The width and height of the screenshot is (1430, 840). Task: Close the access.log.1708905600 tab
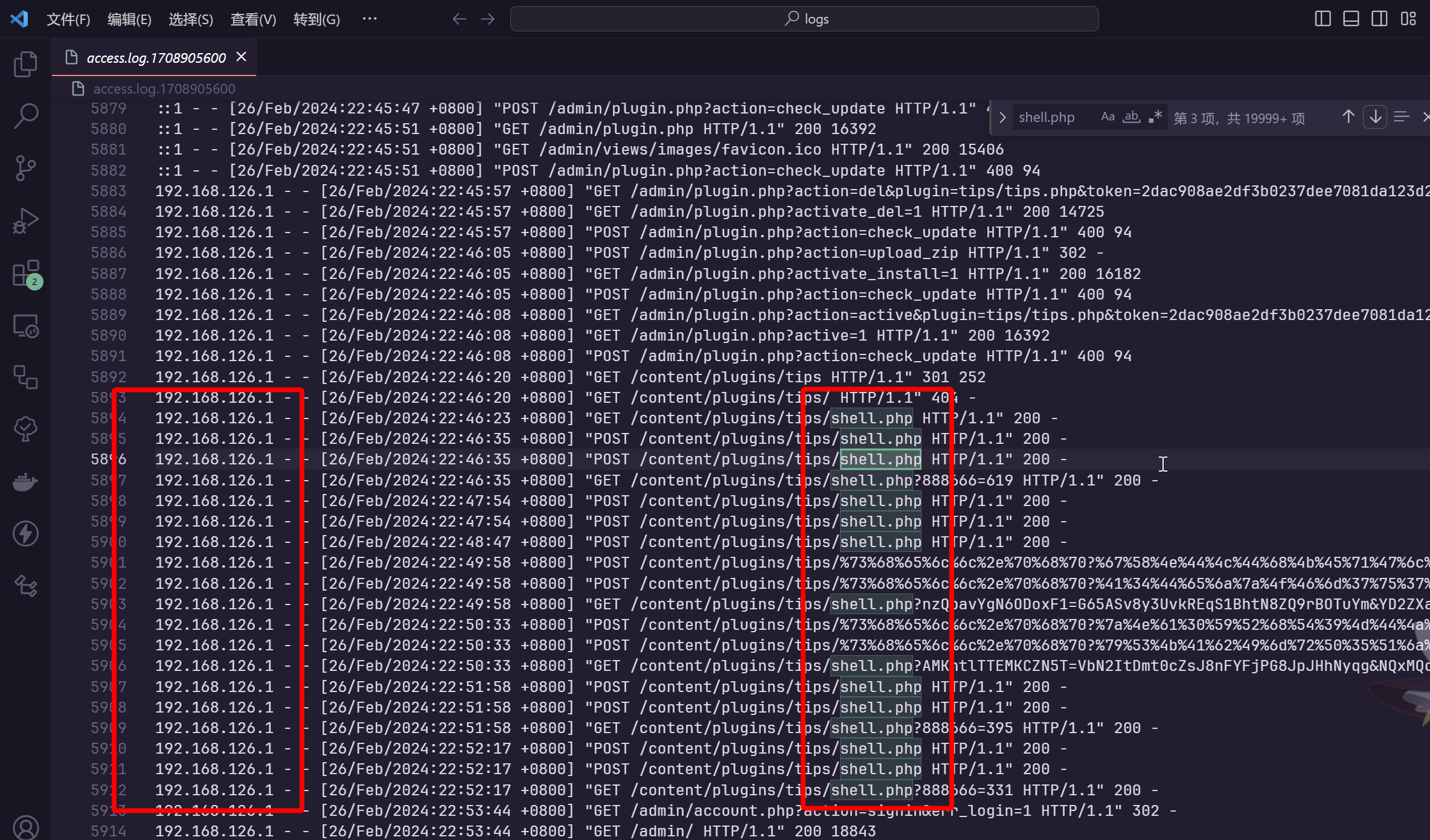click(x=242, y=57)
